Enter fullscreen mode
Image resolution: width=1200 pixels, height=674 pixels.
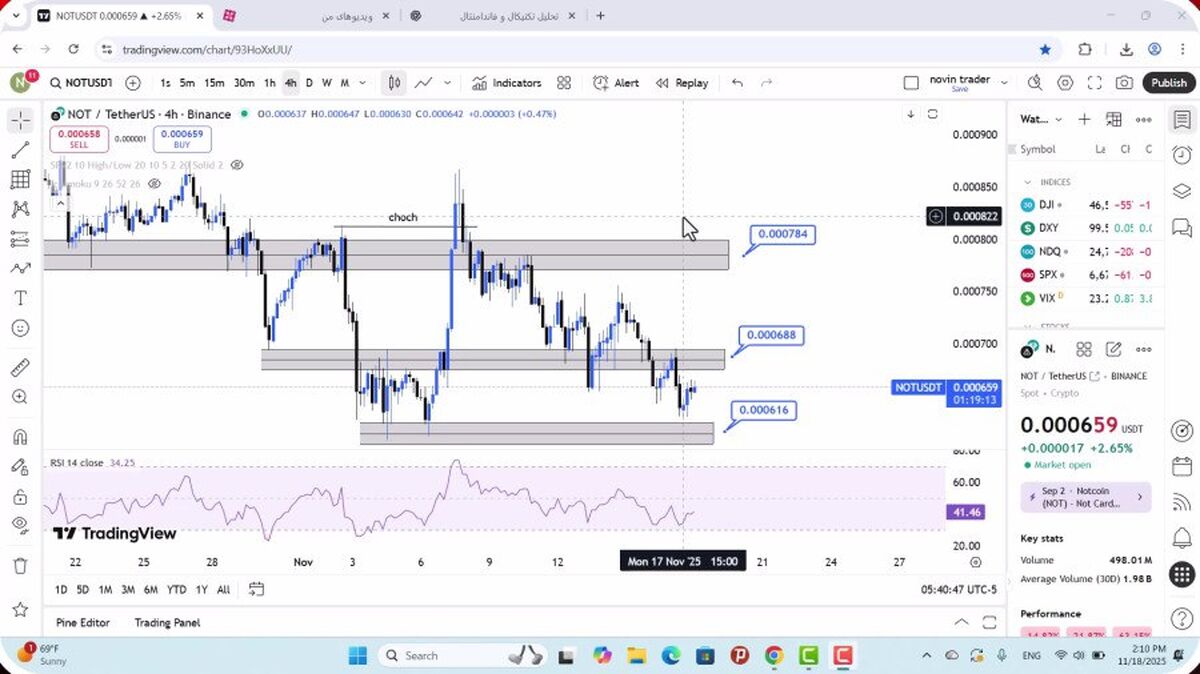(1095, 83)
